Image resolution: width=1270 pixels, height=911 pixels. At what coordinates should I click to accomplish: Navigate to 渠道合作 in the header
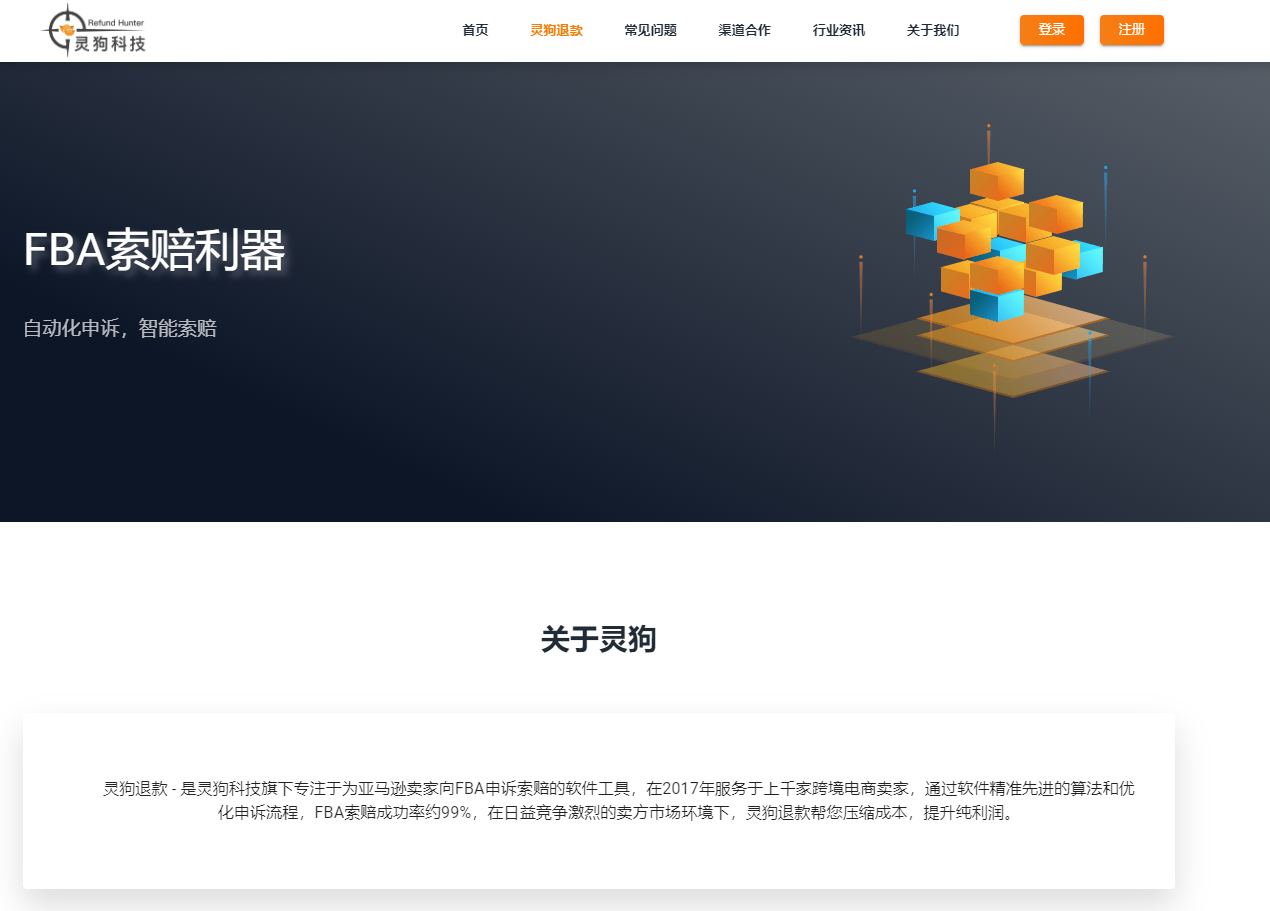[744, 30]
